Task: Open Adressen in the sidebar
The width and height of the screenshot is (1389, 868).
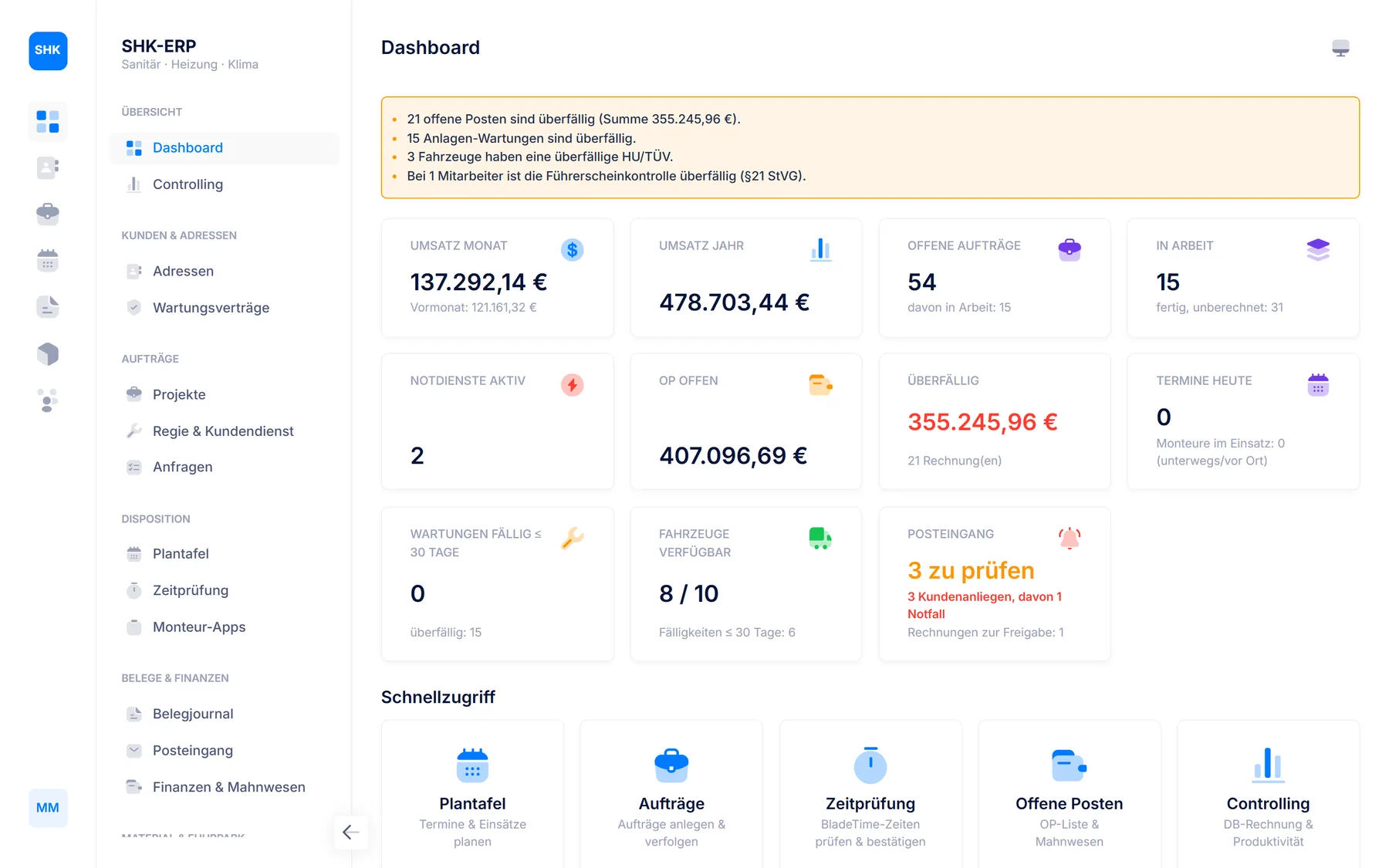Action: click(224, 272)
